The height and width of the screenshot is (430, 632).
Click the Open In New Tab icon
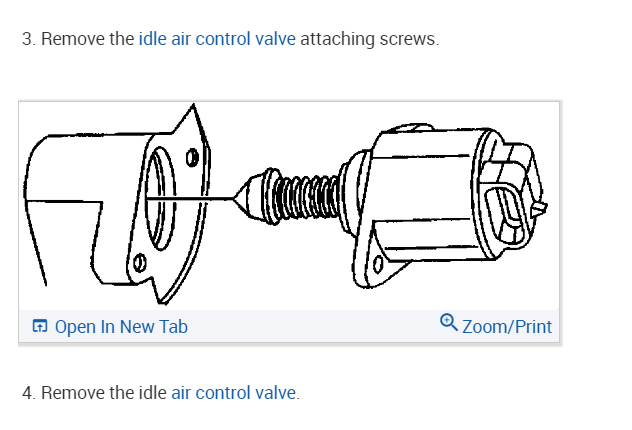click(40, 327)
